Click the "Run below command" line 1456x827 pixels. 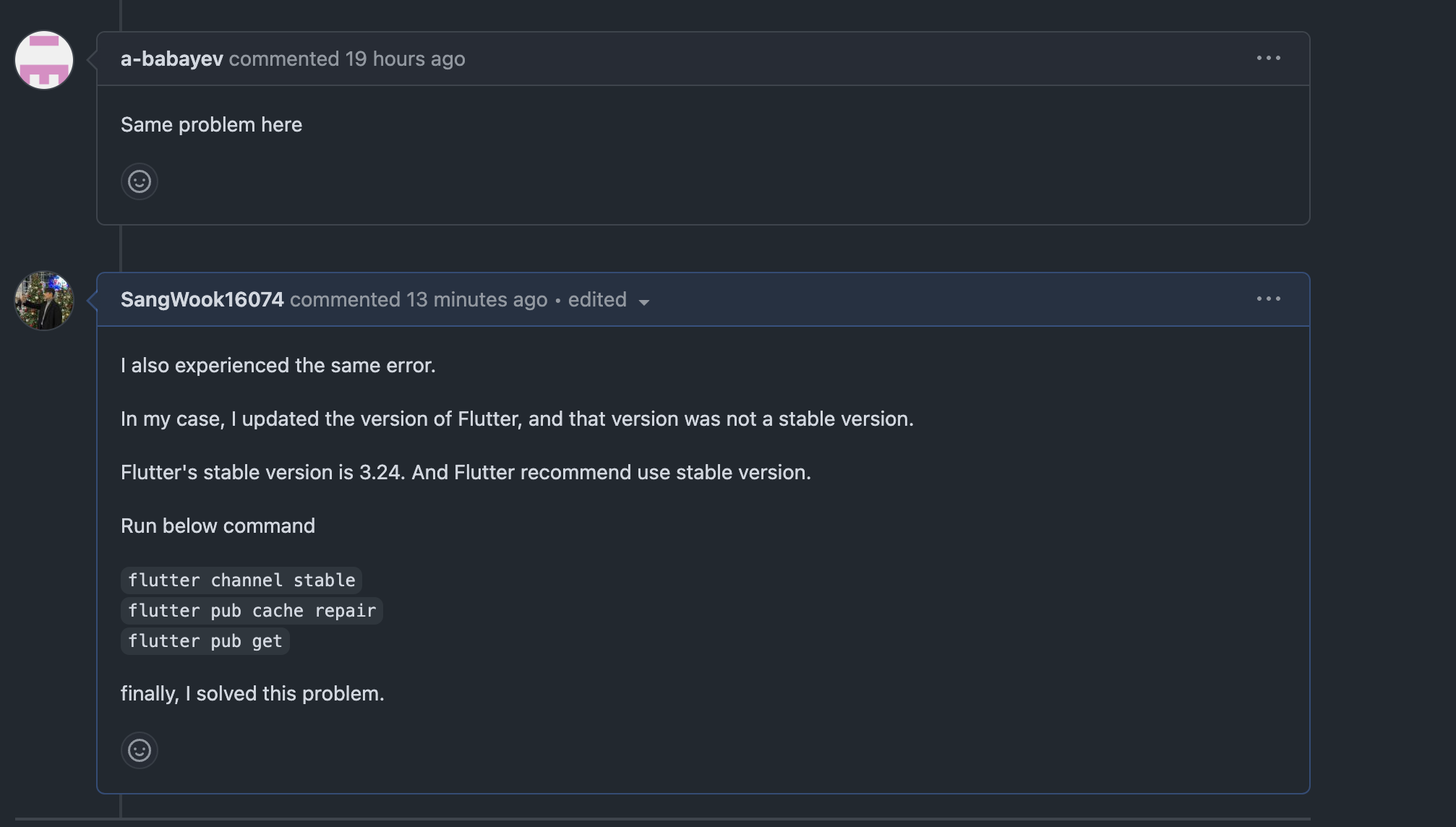(x=218, y=526)
